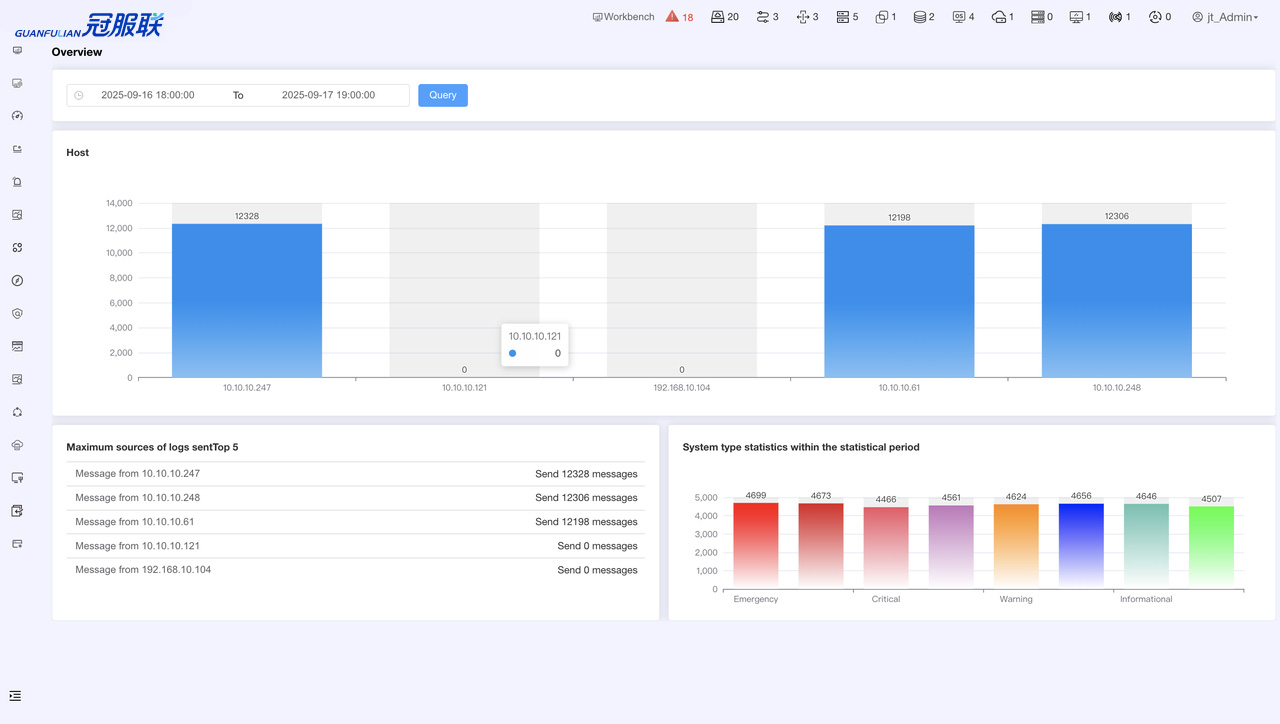Screen dimensions: 1280x724
Task: Open the compass icon in left sidebar
Action: coord(17,281)
